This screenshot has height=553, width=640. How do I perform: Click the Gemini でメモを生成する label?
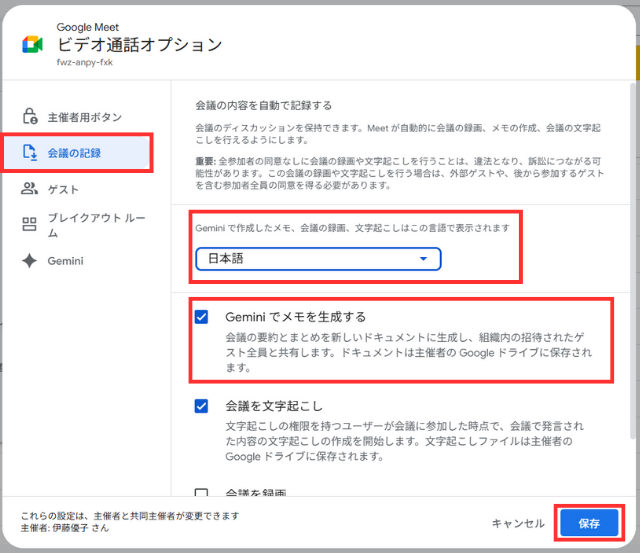(296, 317)
